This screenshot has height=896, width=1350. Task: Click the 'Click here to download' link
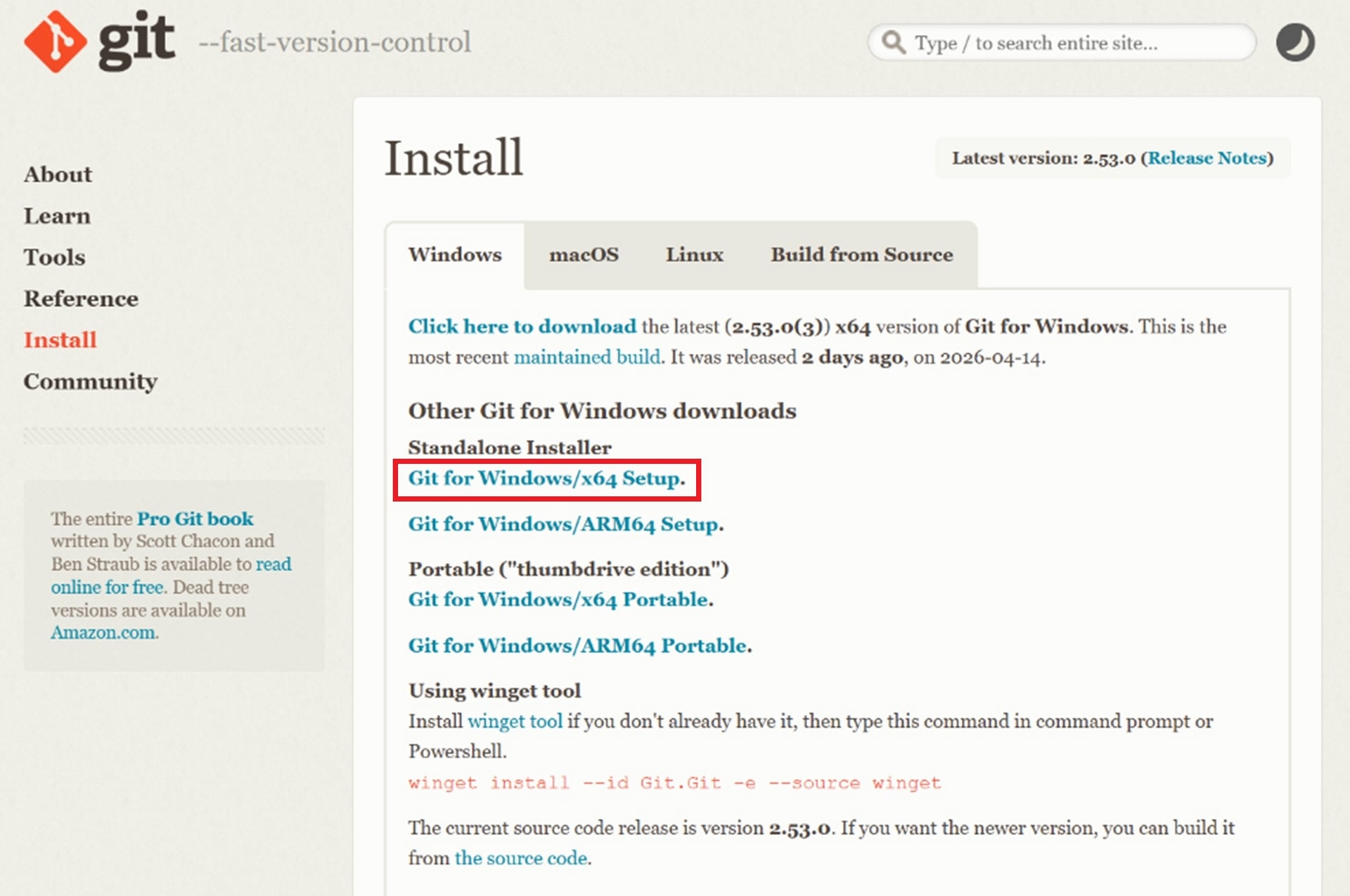[522, 326]
